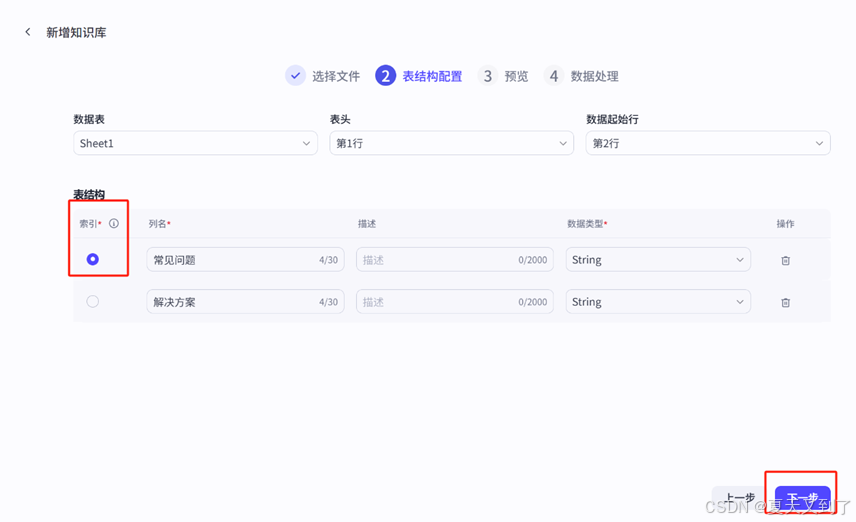Click the 数据起始行 label

(613, 120)
